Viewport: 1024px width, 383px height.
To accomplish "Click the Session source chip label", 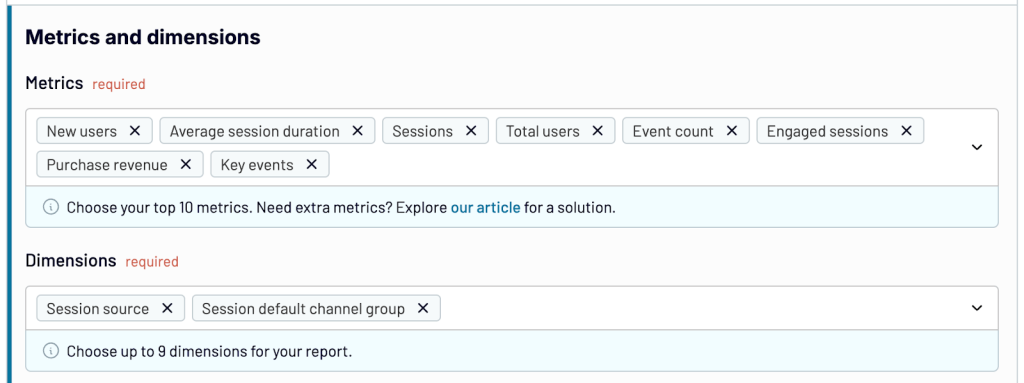I will [98, 309].
